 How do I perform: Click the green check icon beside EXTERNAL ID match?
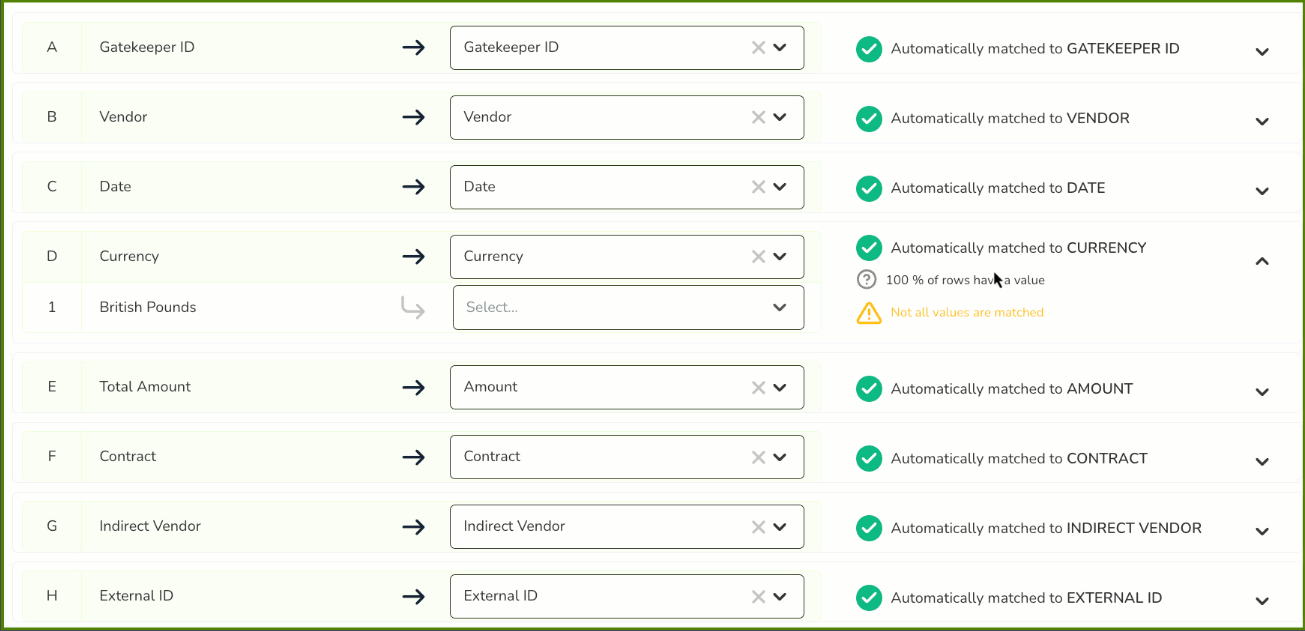(x=868, y=597)
